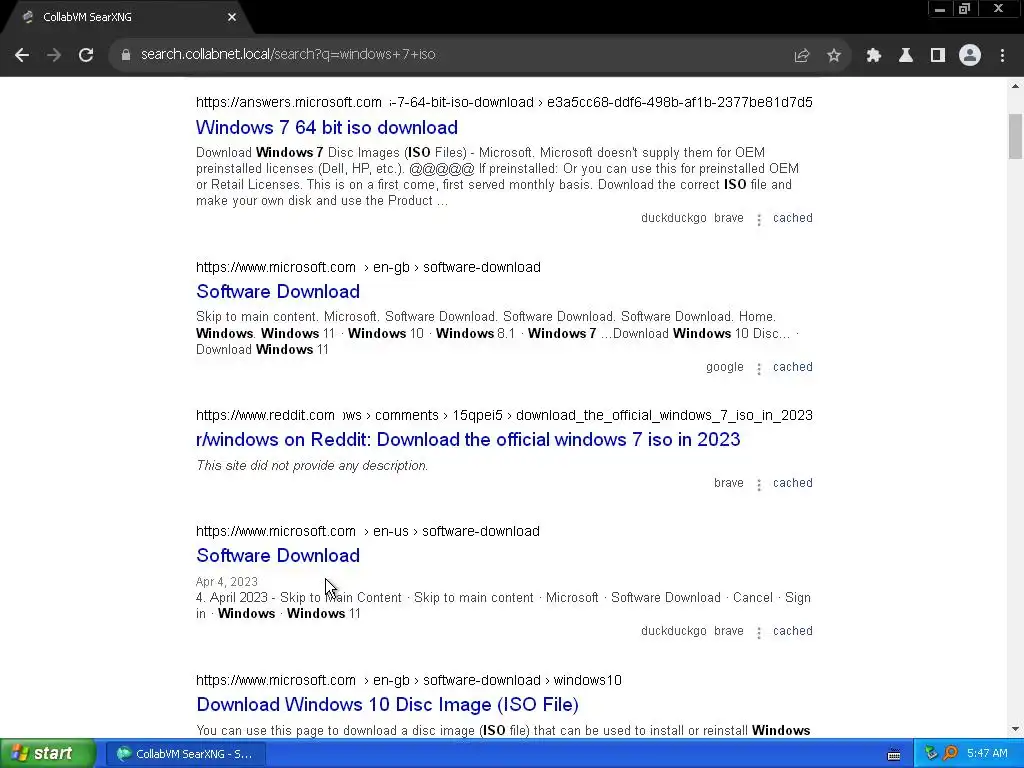Go back with the browser back arrow
The height and width of the screenshot is (768, 1024).
click(x=22, y=55)
